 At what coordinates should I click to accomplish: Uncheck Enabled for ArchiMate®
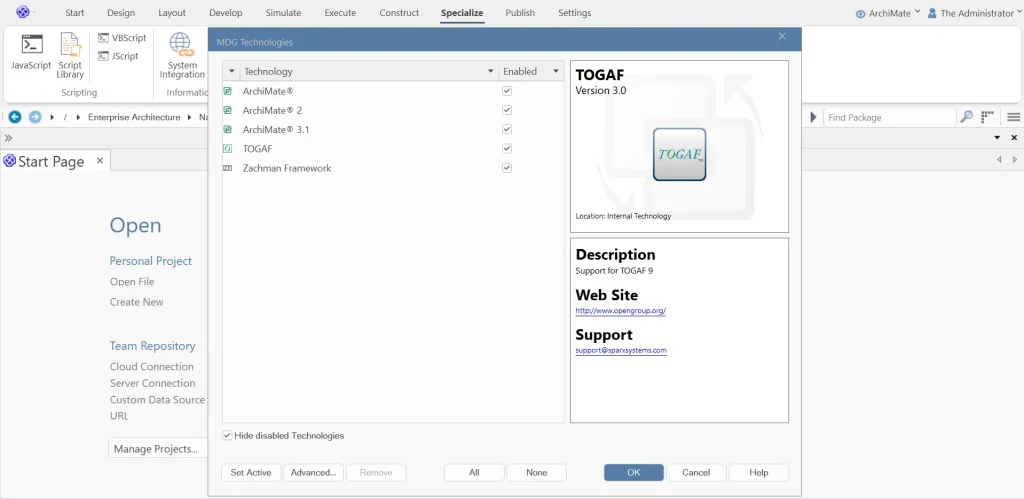click(x=507, y=91)
